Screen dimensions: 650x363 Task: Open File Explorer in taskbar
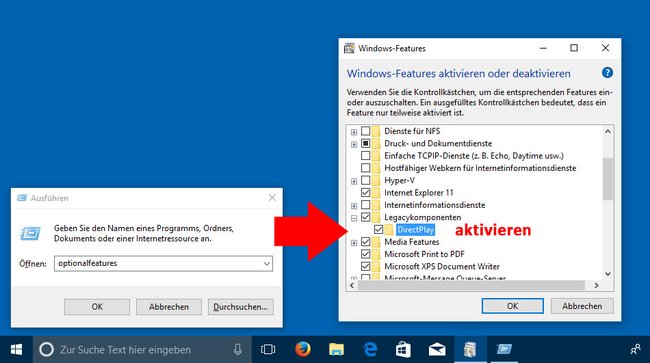[x=336, y=349]
